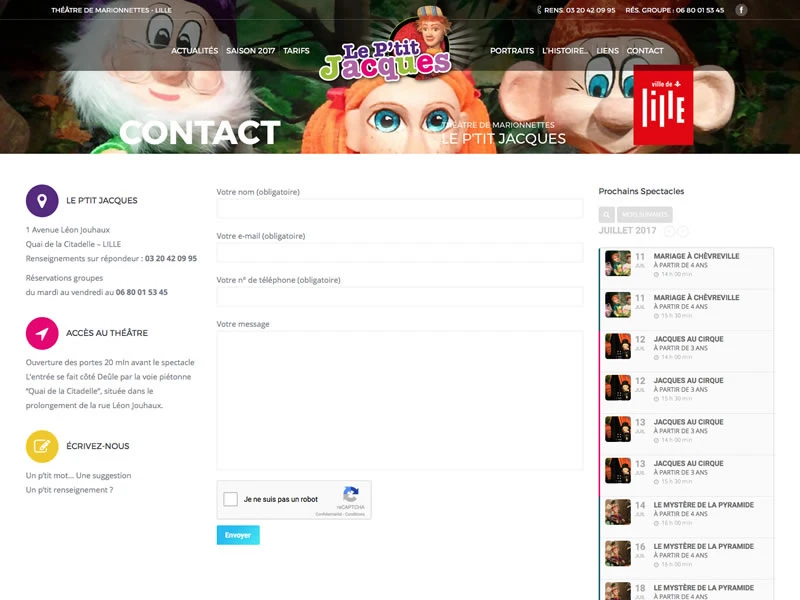Click reCAPTCHA Confidentialité - Conditions link
Screen dimensions: 800x600
point(340,514)
